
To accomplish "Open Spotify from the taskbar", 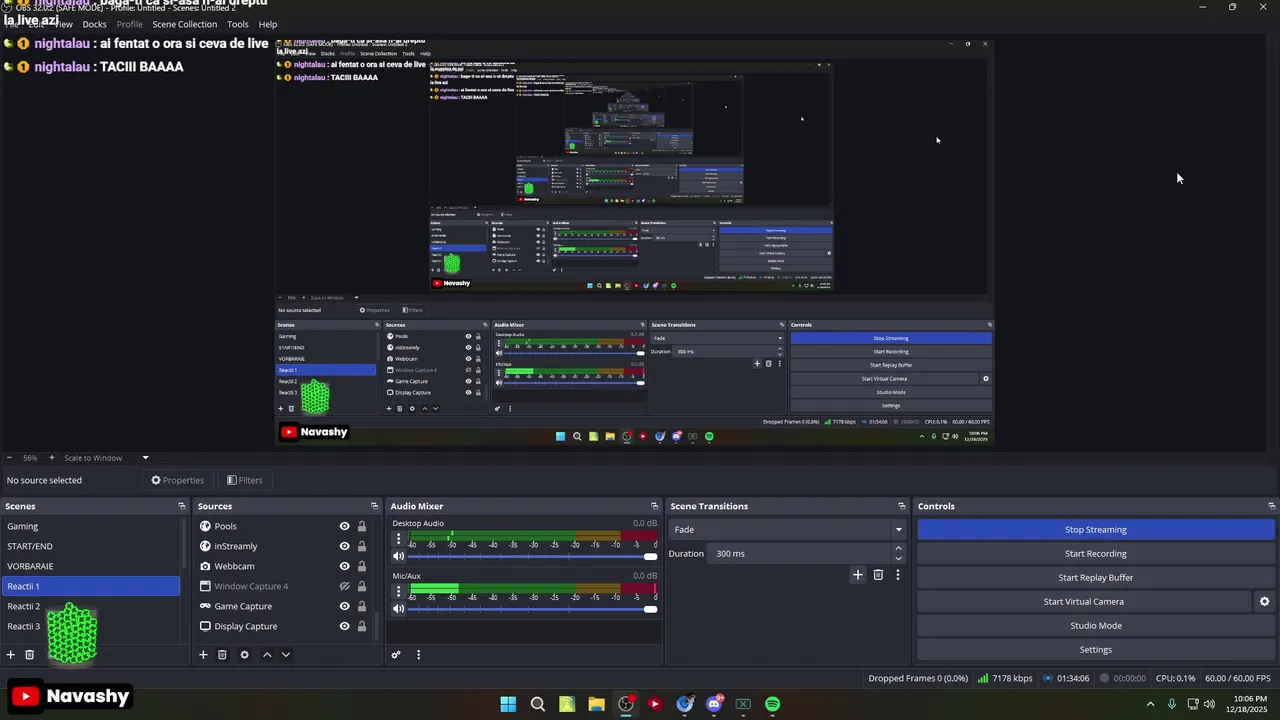I will [772, 704].
